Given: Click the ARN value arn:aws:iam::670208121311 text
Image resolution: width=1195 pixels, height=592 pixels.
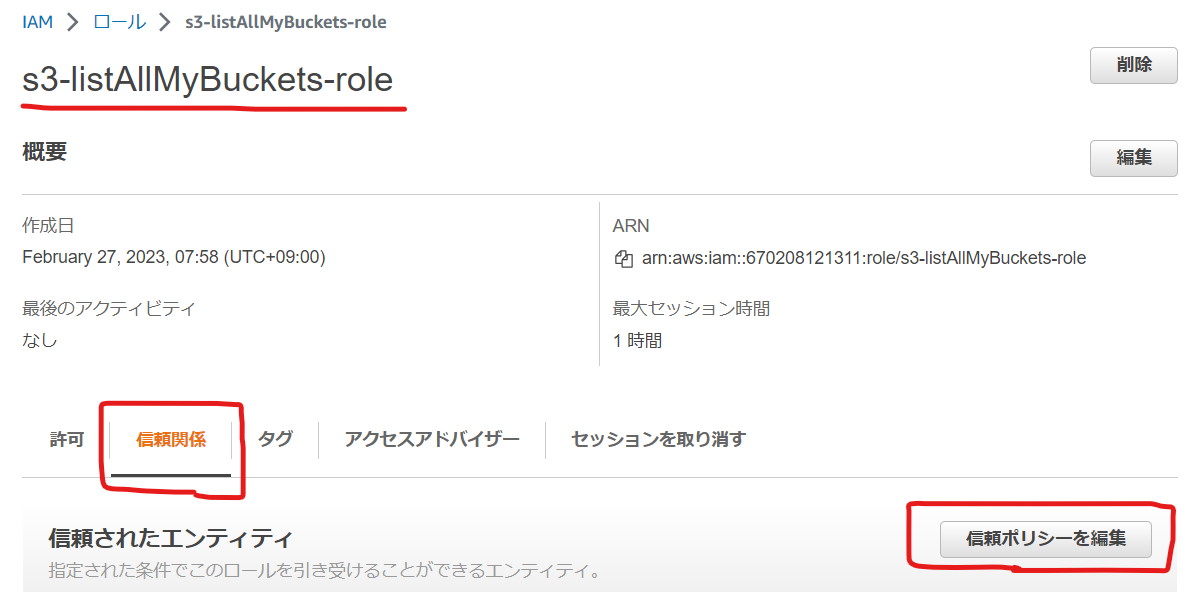Looking at the screenshot, I should [x=864, y=258].
